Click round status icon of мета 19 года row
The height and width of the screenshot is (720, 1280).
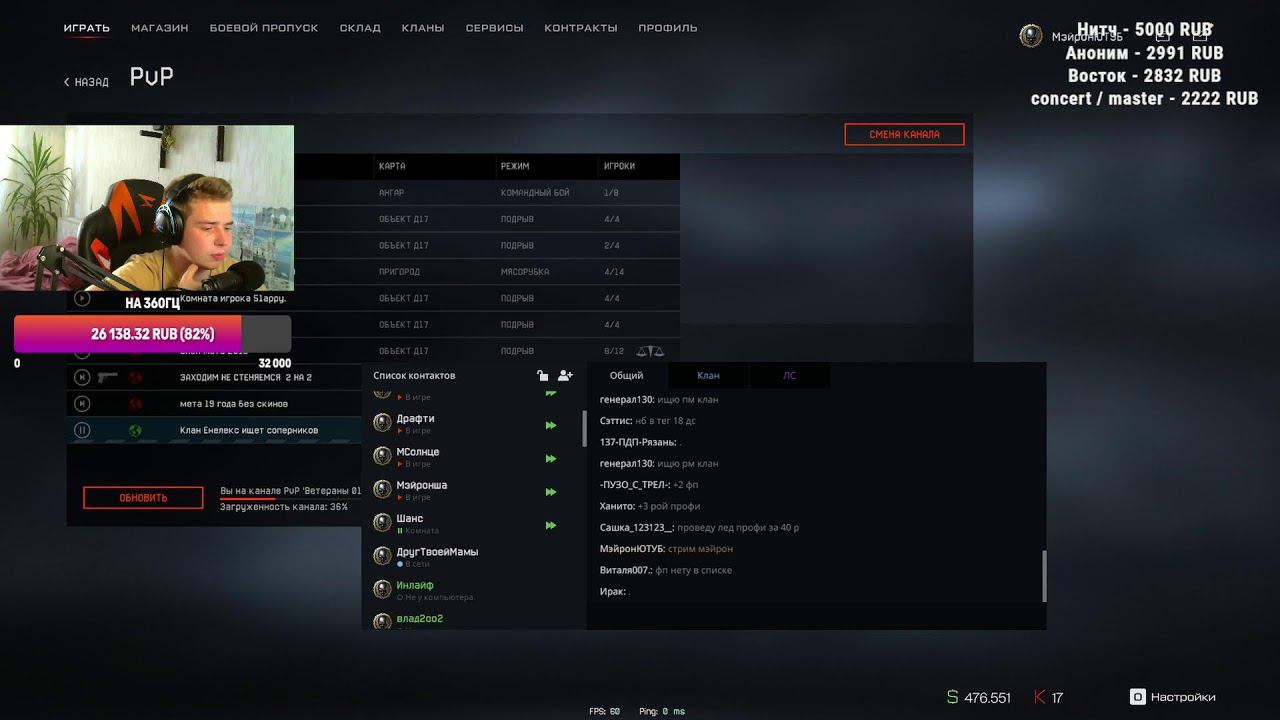[82, 403]
